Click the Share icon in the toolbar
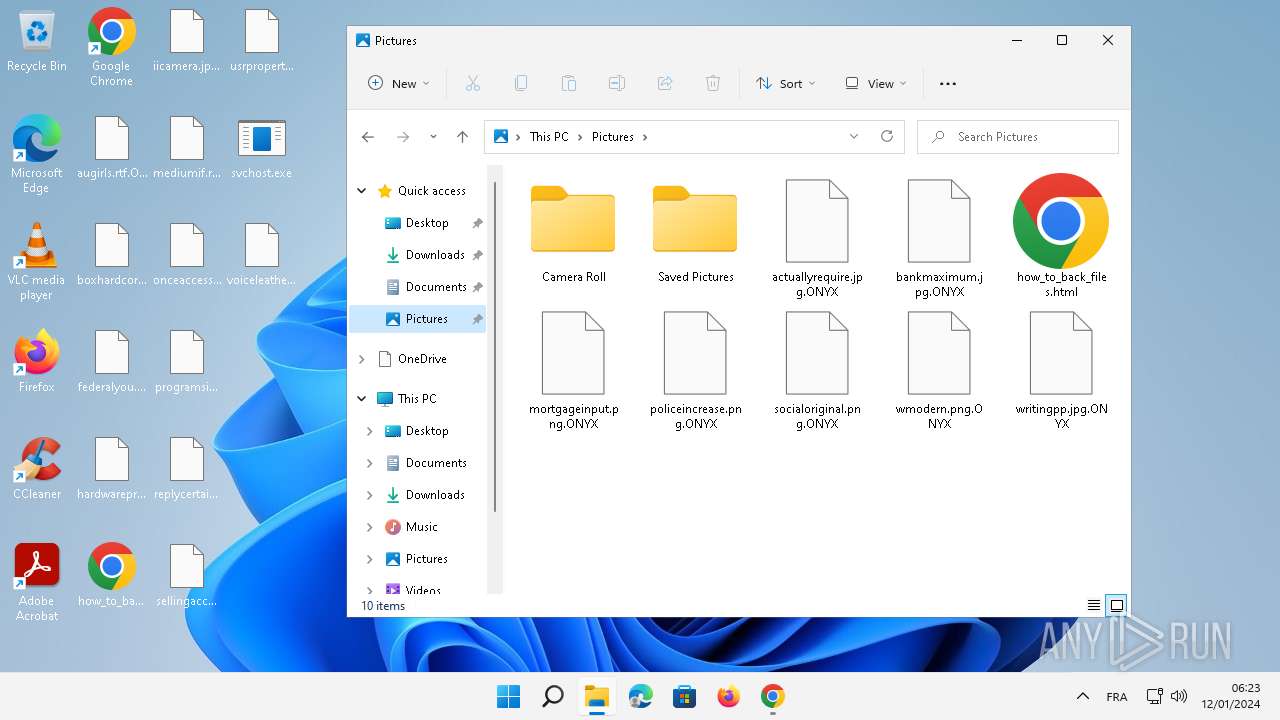Screen dimensions: 1280x720 [x=665, y=84]
